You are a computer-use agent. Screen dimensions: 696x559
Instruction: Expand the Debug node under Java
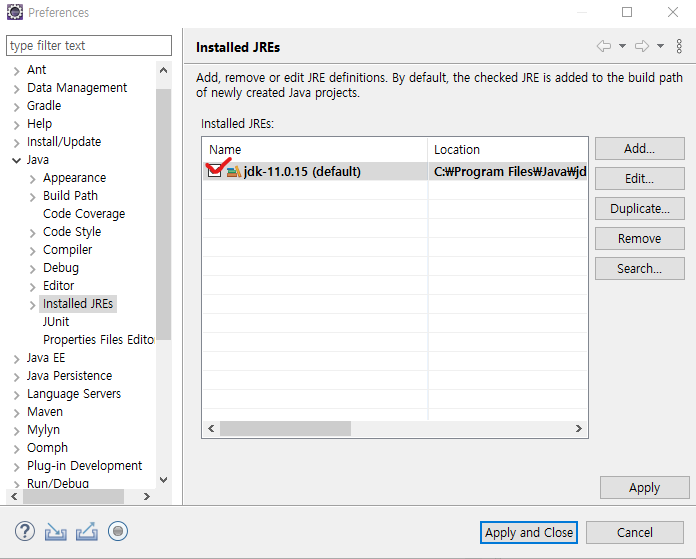32,269
